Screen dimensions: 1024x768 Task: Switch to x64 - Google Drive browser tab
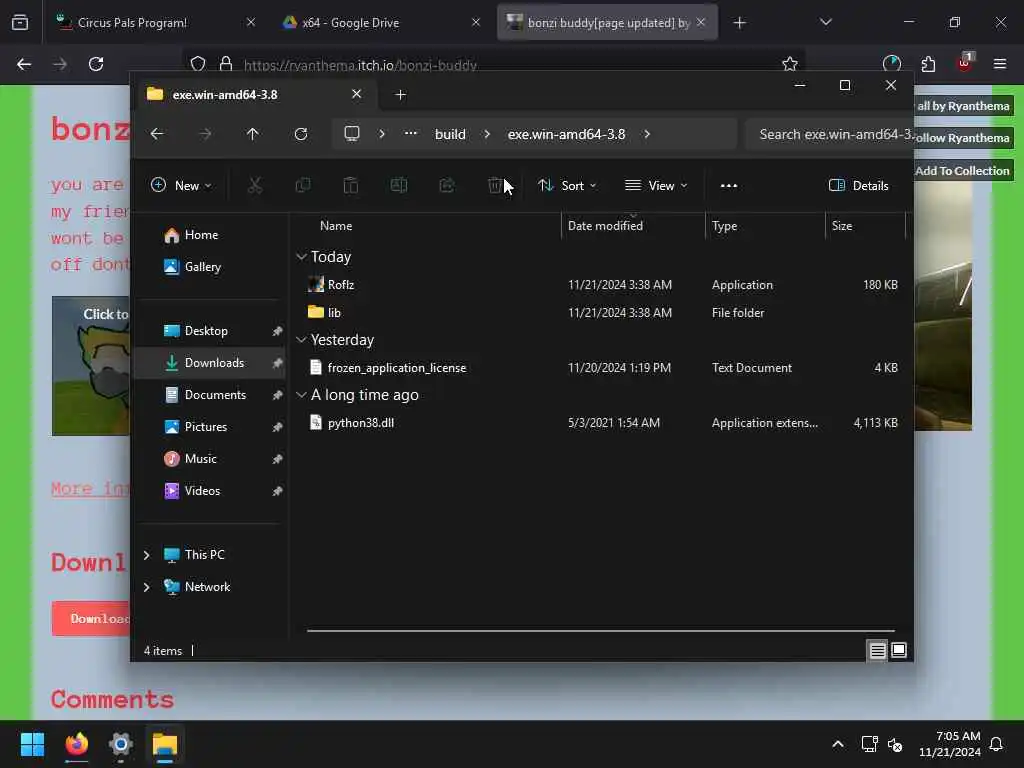(381, 23)
